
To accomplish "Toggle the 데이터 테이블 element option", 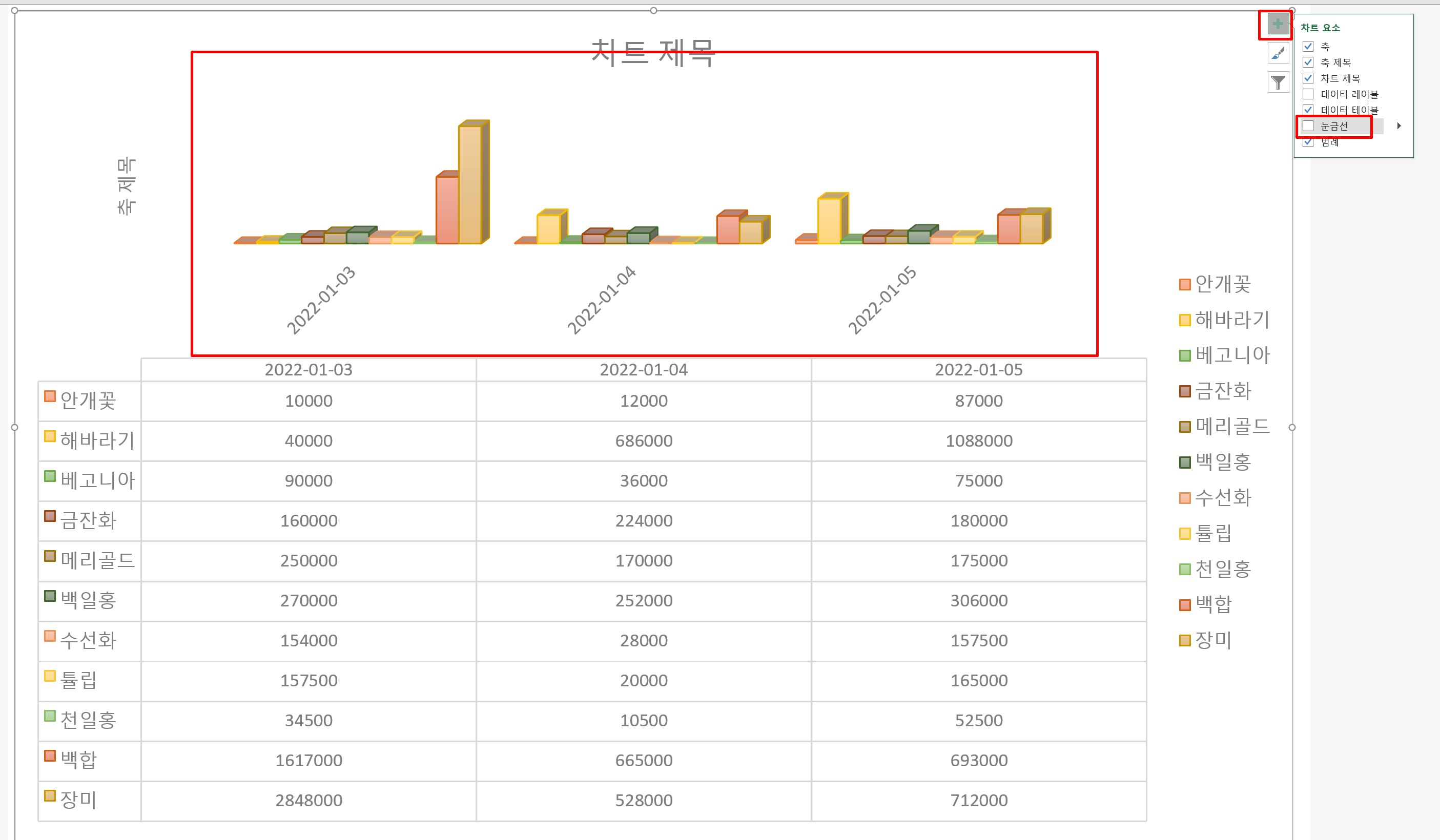I will 1308,110.
